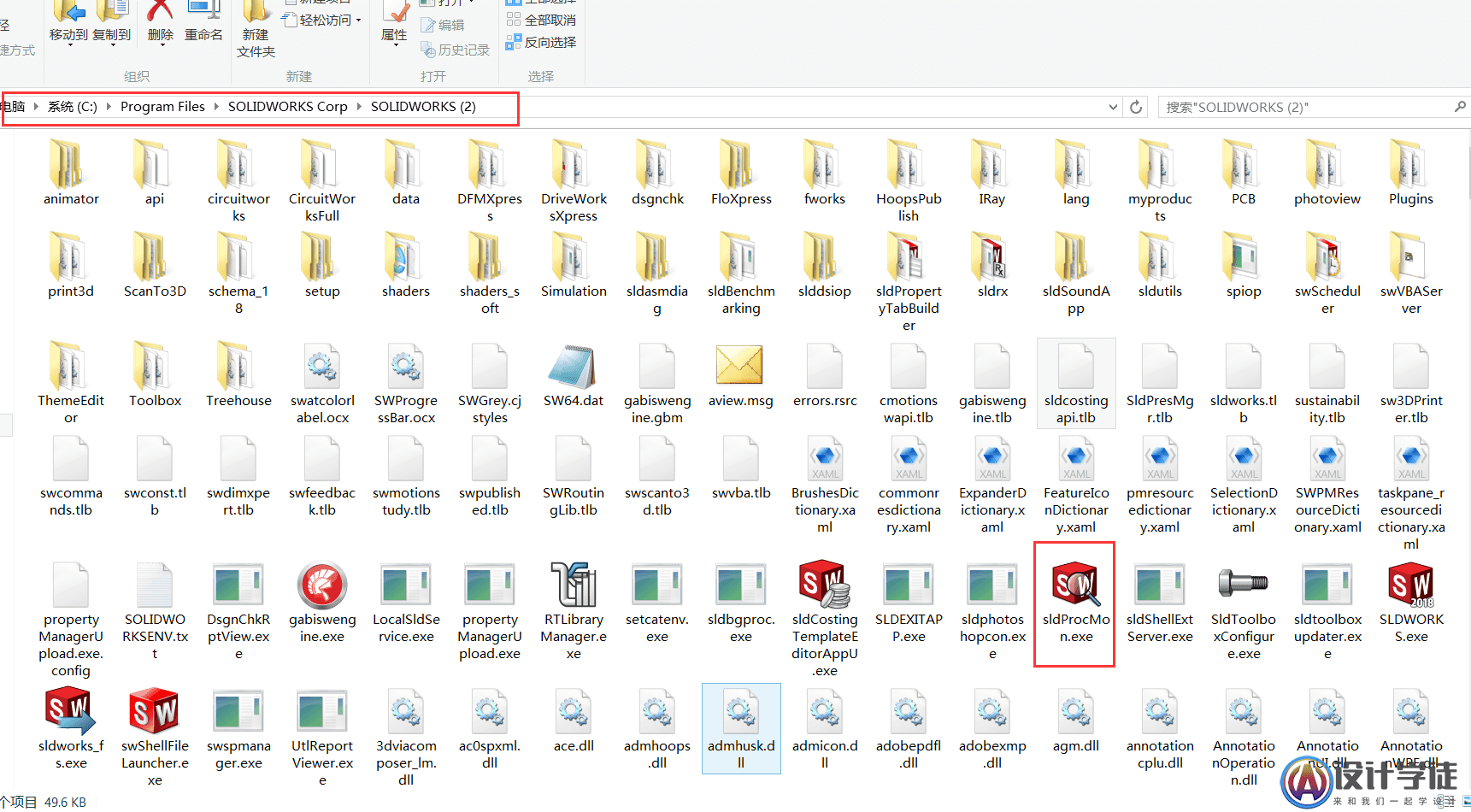
Task: Select the SWProgressBar.ocx file icon
Action: 405,366
